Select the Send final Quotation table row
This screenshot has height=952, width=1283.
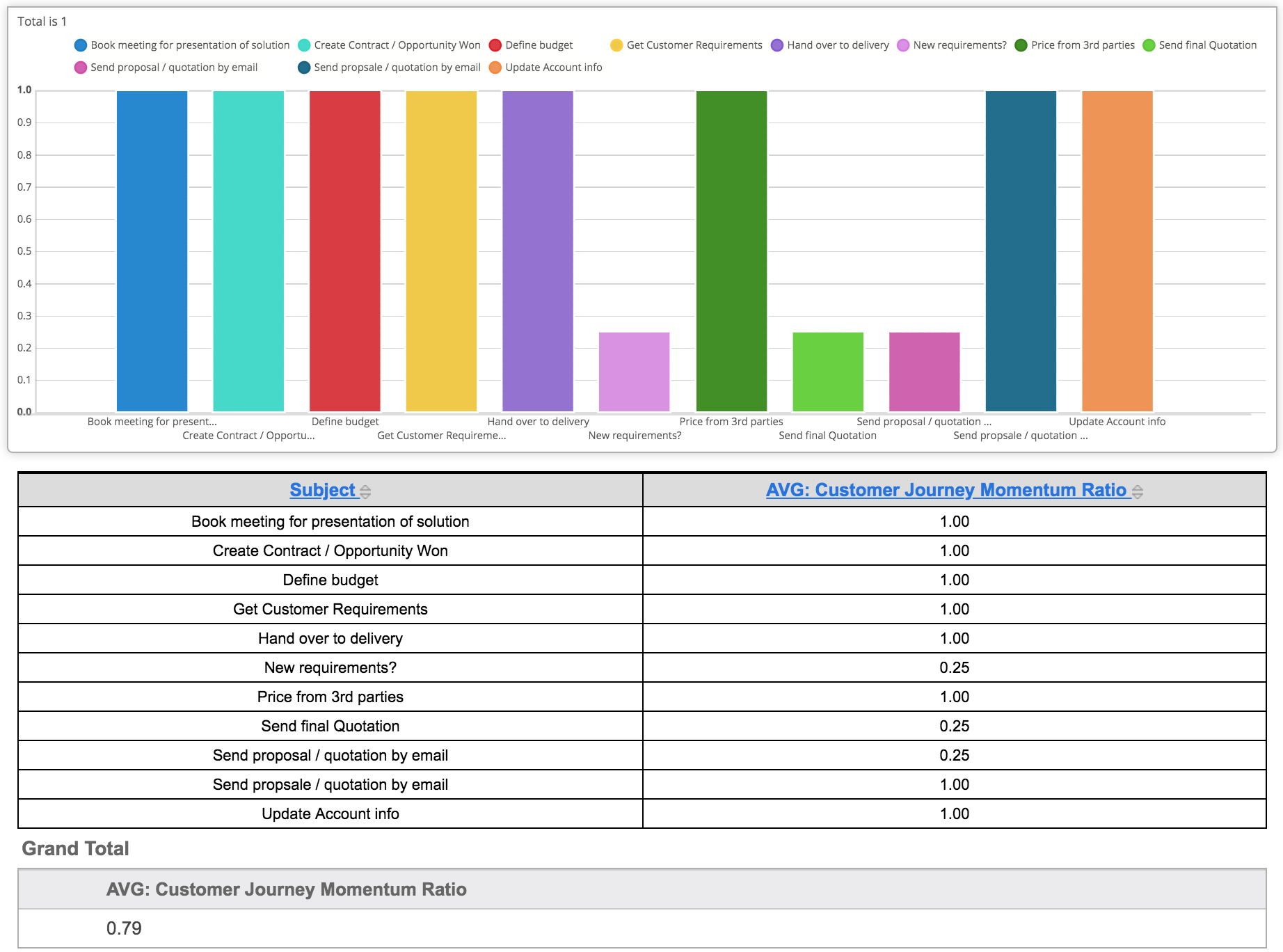tap(330, 726)
